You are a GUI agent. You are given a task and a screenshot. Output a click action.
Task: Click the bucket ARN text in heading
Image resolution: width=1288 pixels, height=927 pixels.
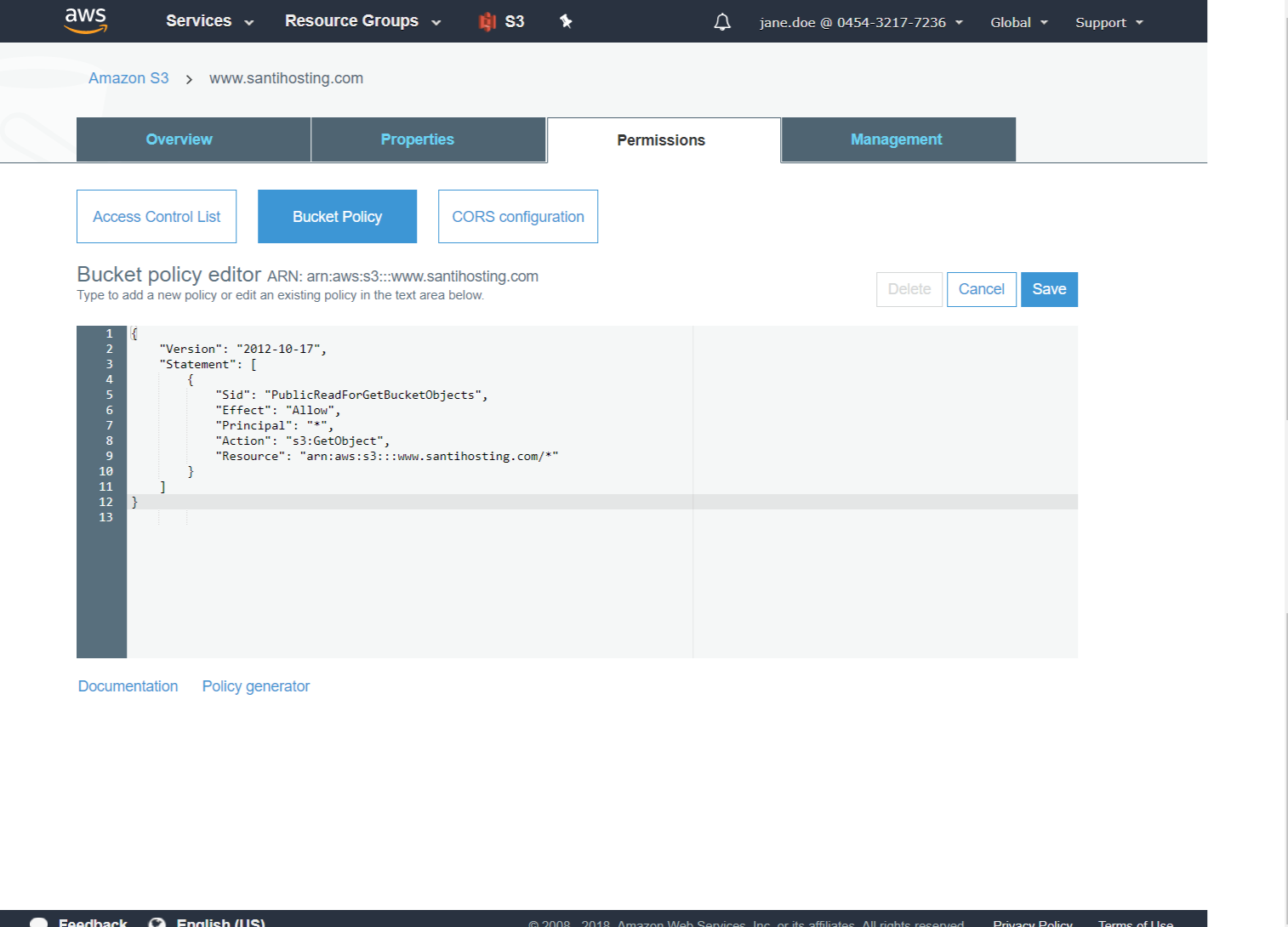[x=403, y=276]
